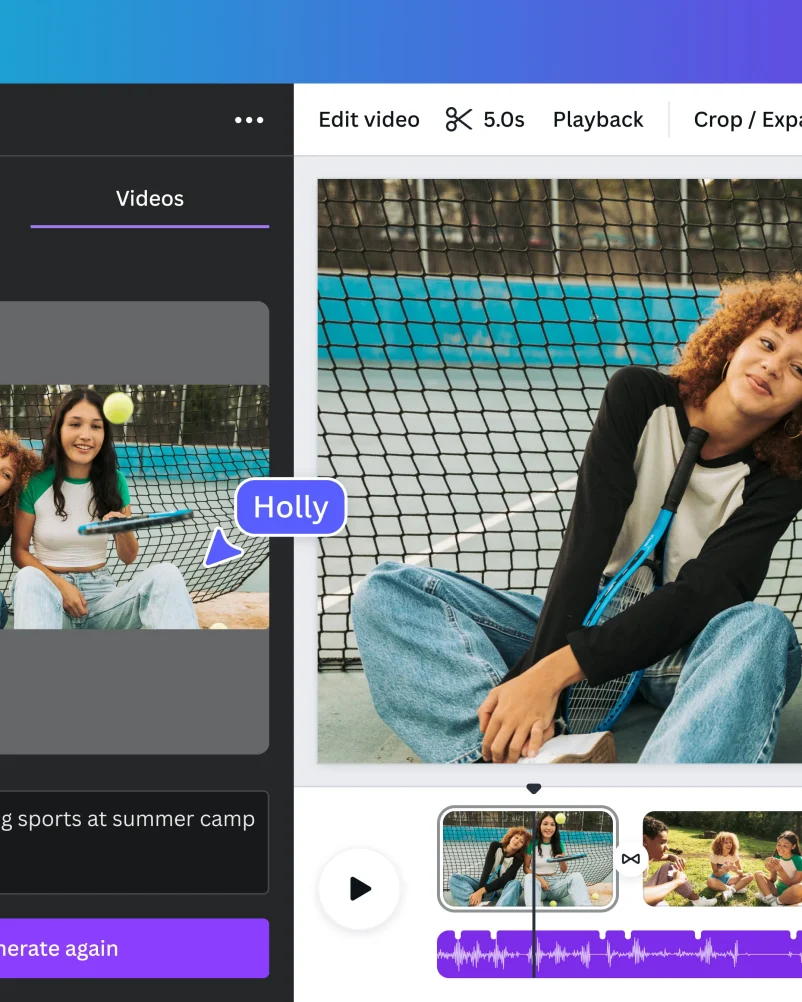Viewport: 802px width, 1002px height.
Task: Open the Edit video option
Action: pyautogui.click(x=368, y=120)
